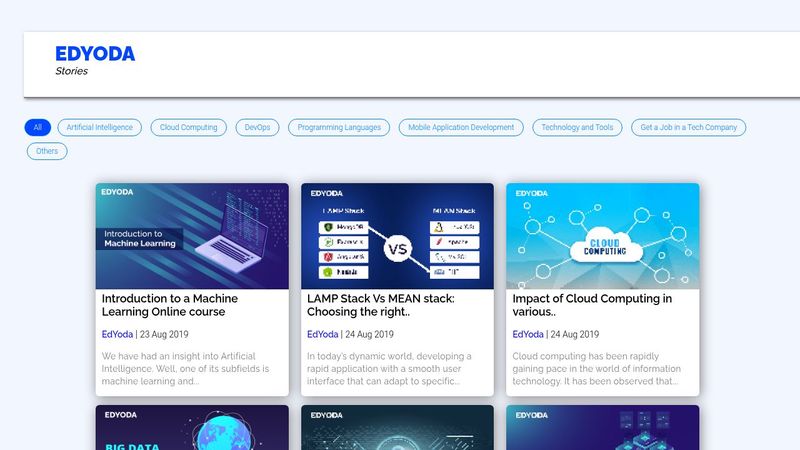Viewport: 800px width, 450px height.
Task: Select Mobile Application Development filter
Action: click(462, 128)
